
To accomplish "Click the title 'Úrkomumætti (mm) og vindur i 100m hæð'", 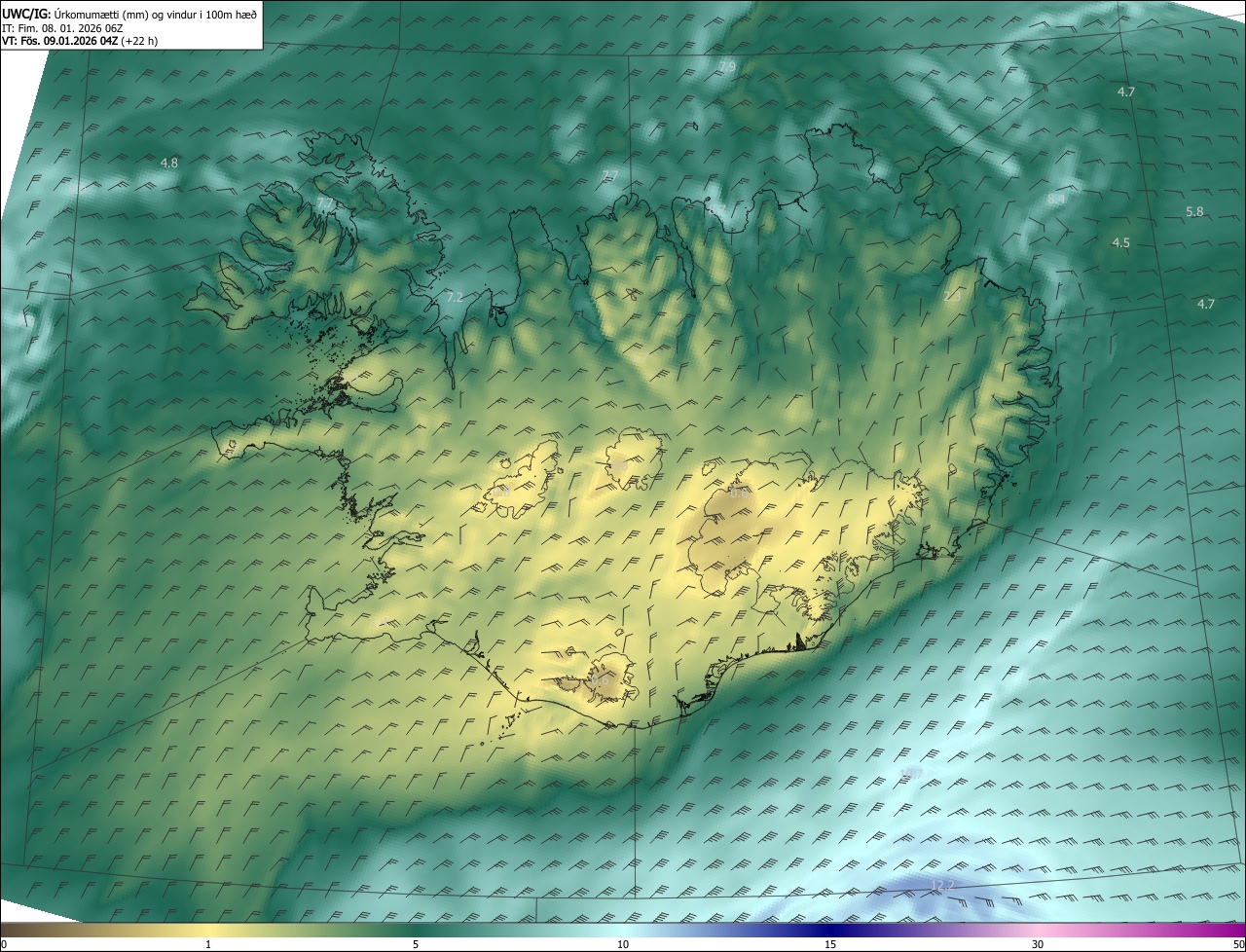I will tap(155, 14).
